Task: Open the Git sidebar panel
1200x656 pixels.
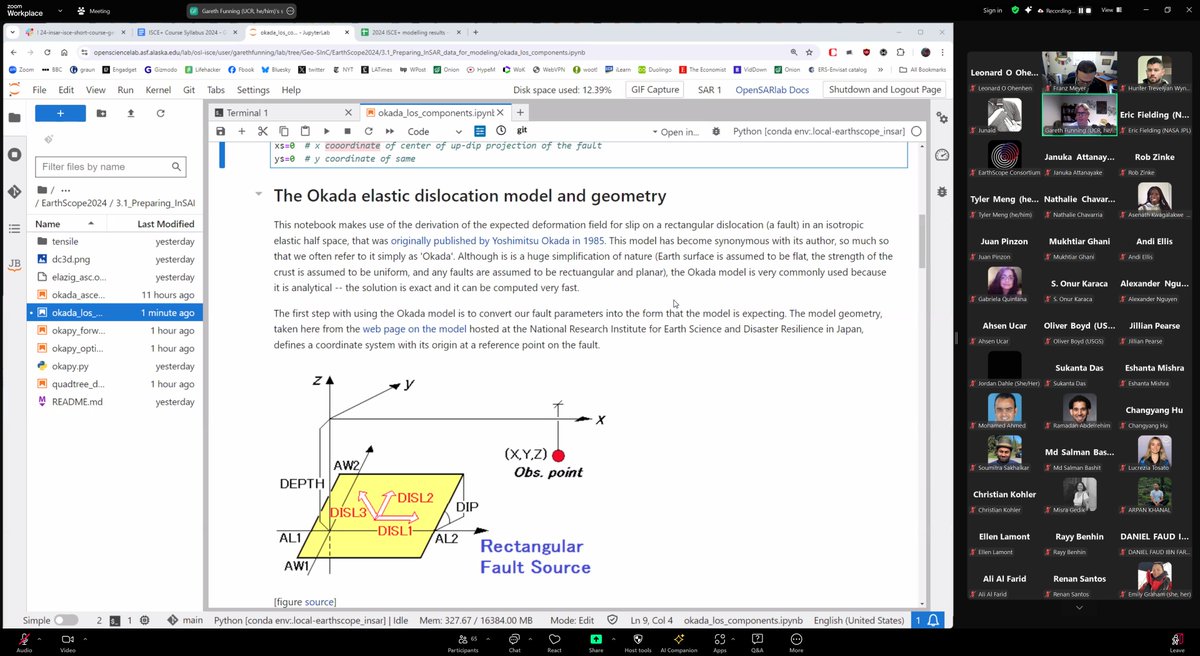Action: 14,192
